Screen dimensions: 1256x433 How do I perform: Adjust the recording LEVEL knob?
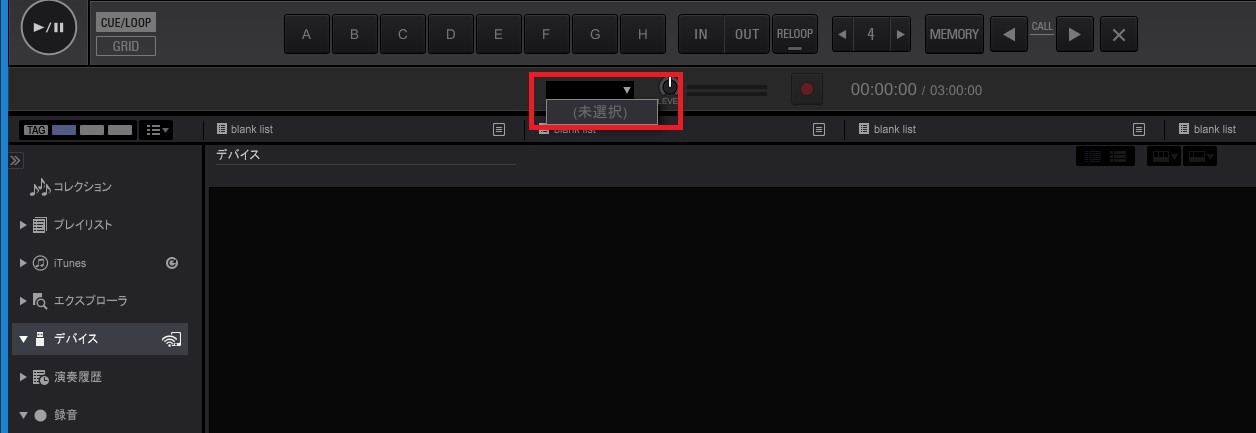[669, 87]
